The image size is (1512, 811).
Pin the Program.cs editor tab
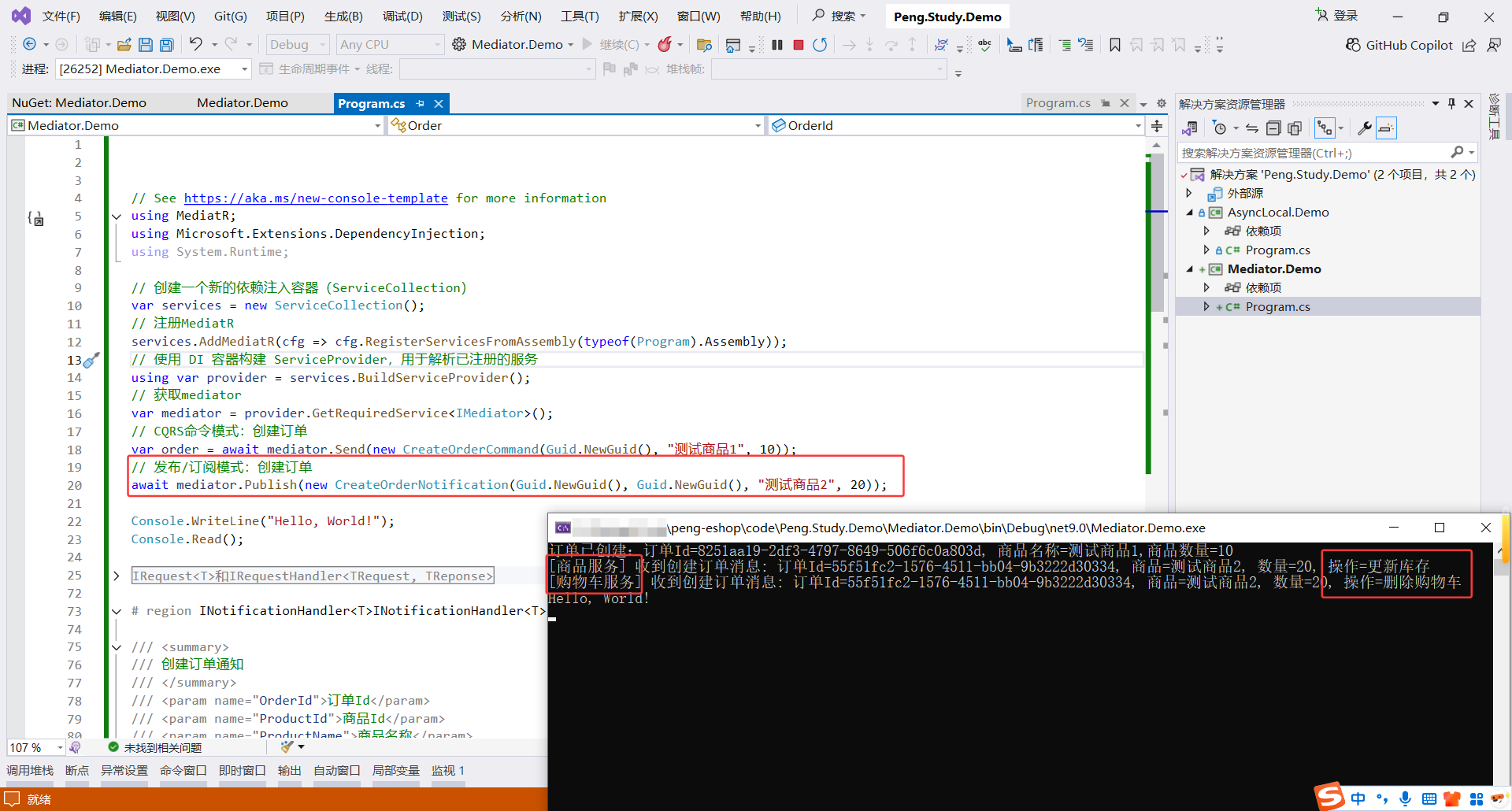point(421,104)
